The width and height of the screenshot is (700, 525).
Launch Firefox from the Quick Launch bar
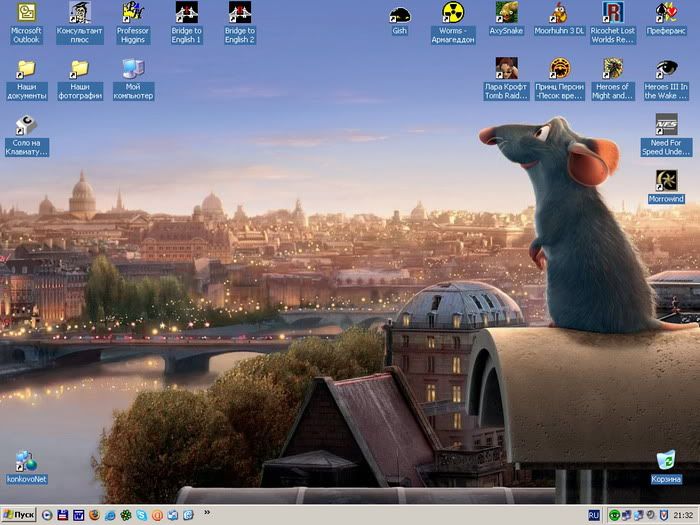click(94, 515)
